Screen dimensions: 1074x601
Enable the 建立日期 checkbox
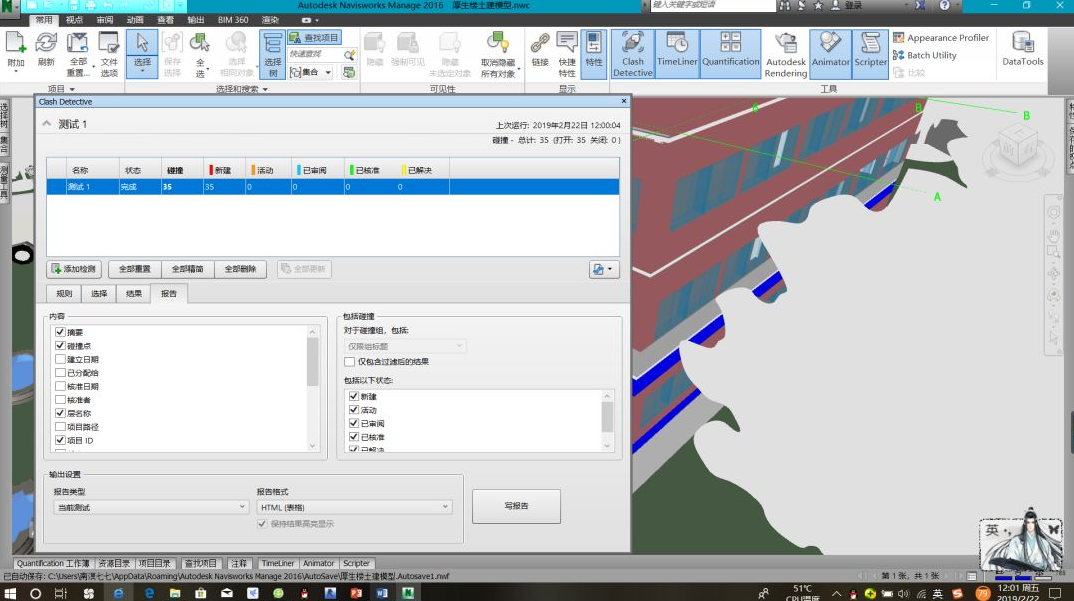(x=61, y=359)
